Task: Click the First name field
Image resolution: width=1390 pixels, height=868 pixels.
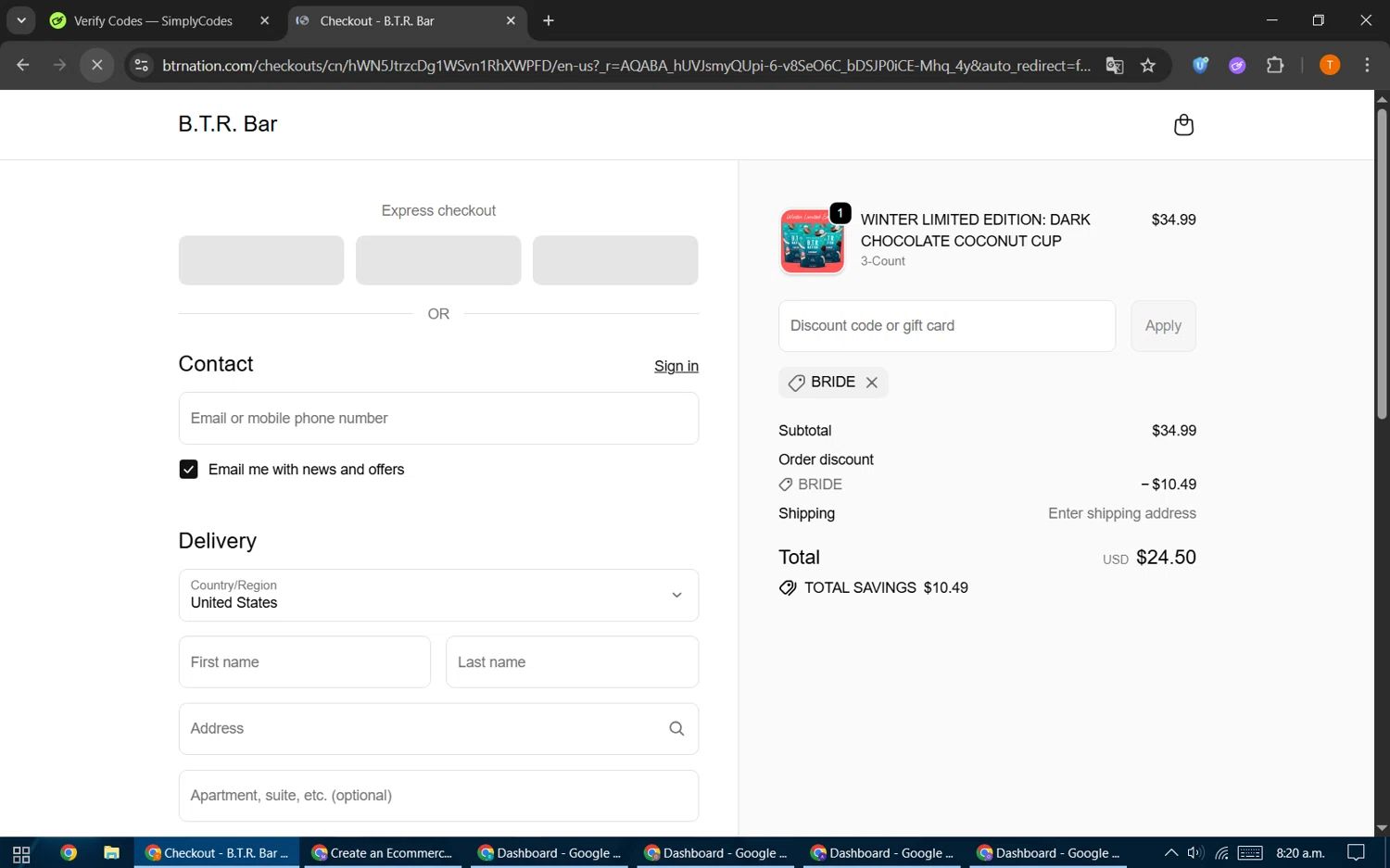Action: 305,662
